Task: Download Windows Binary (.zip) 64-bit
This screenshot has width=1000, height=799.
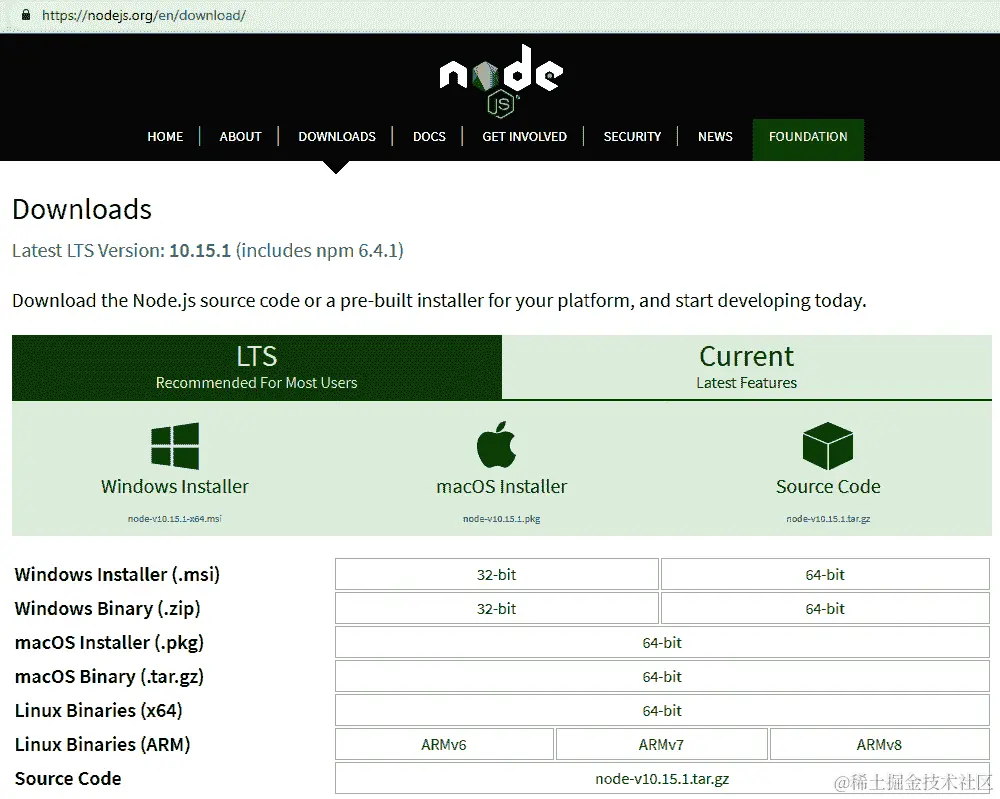Action: (825, 608)
